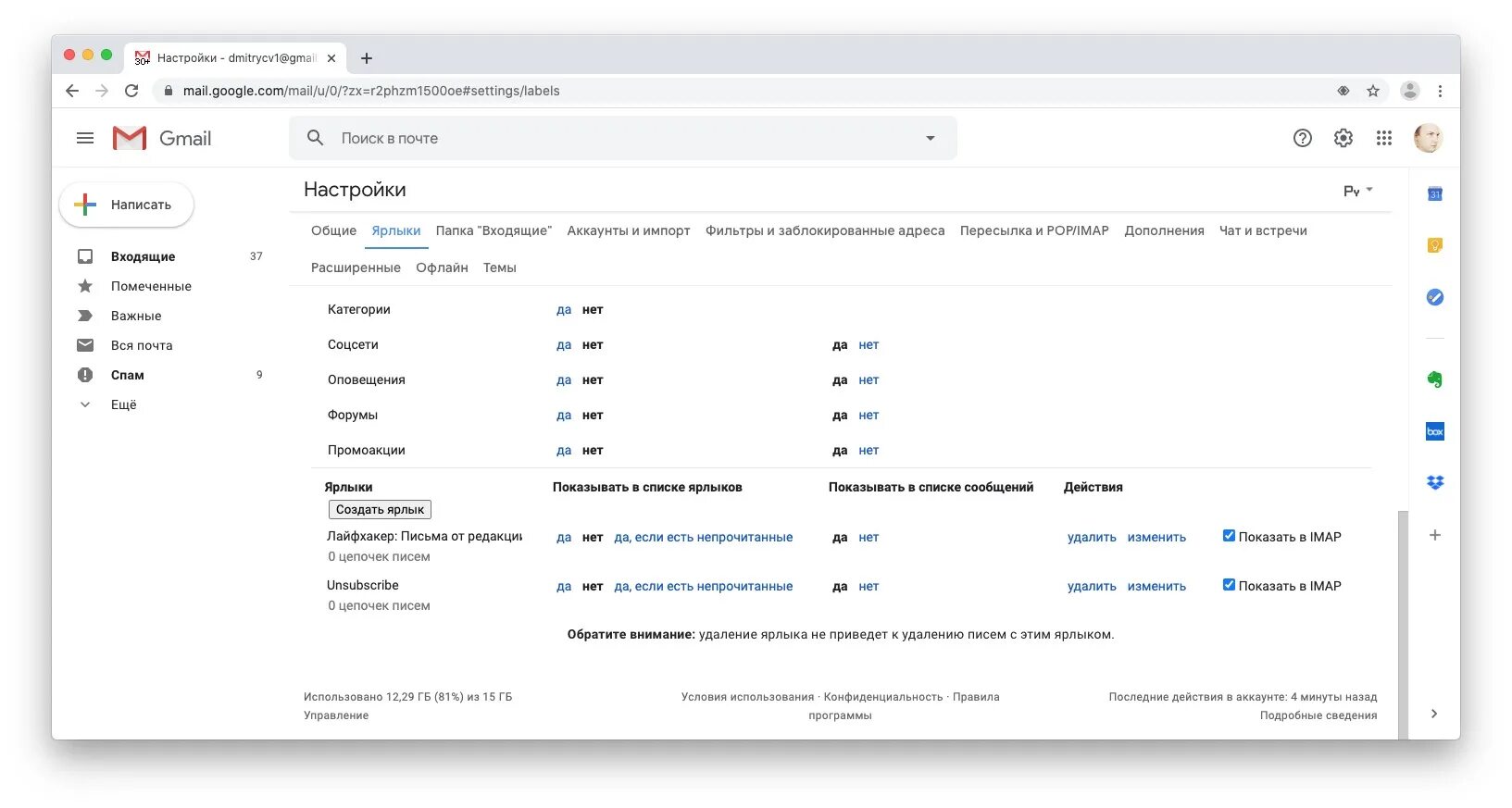
Task: Switch to the Дополнения tab
Action: click(1164, 230)
